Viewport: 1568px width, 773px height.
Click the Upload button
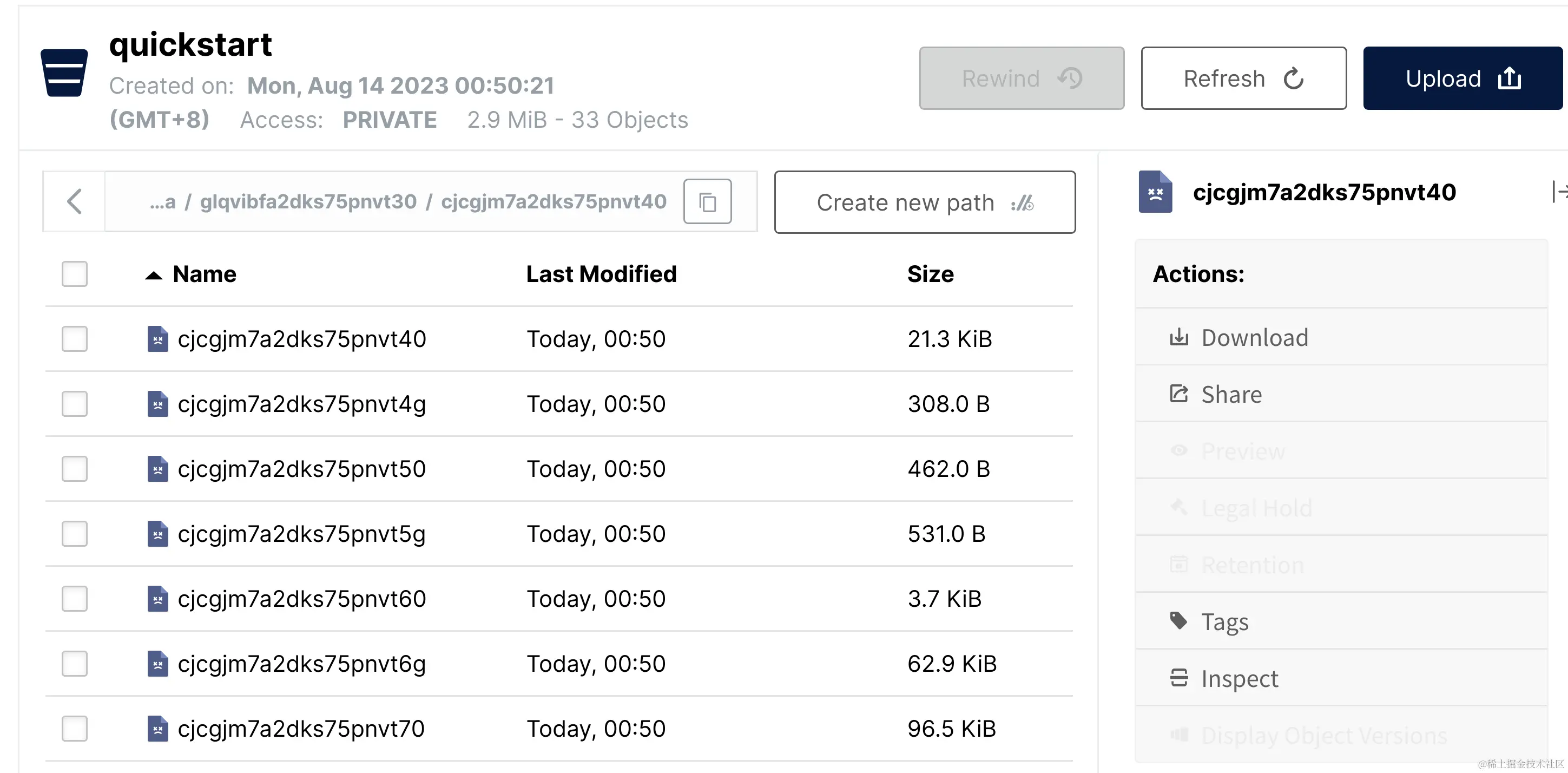[1462, 78]
